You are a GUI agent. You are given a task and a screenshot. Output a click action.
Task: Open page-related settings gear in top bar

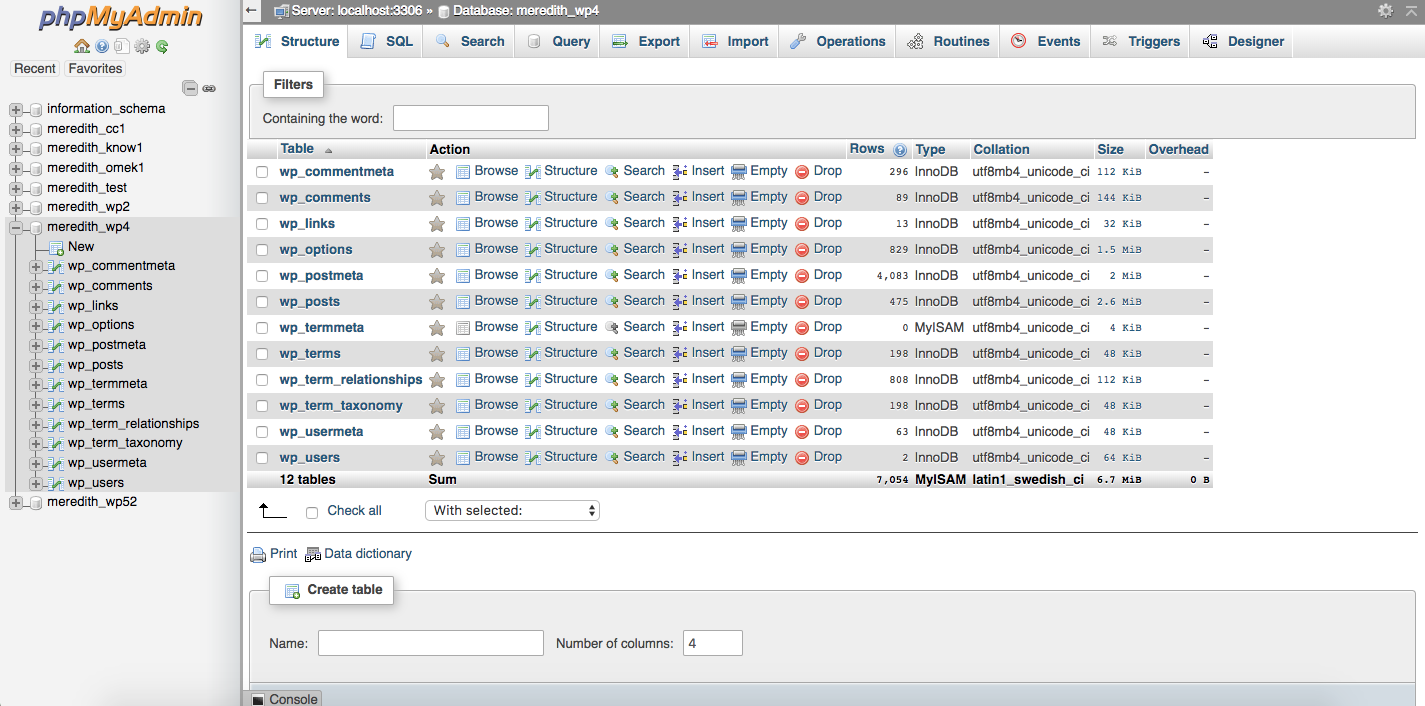click(x=1385, y=10)
